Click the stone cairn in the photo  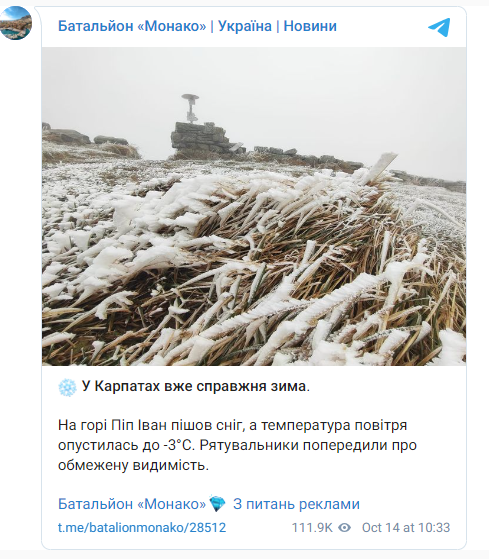pyautogui.click(x=203, y=138)
